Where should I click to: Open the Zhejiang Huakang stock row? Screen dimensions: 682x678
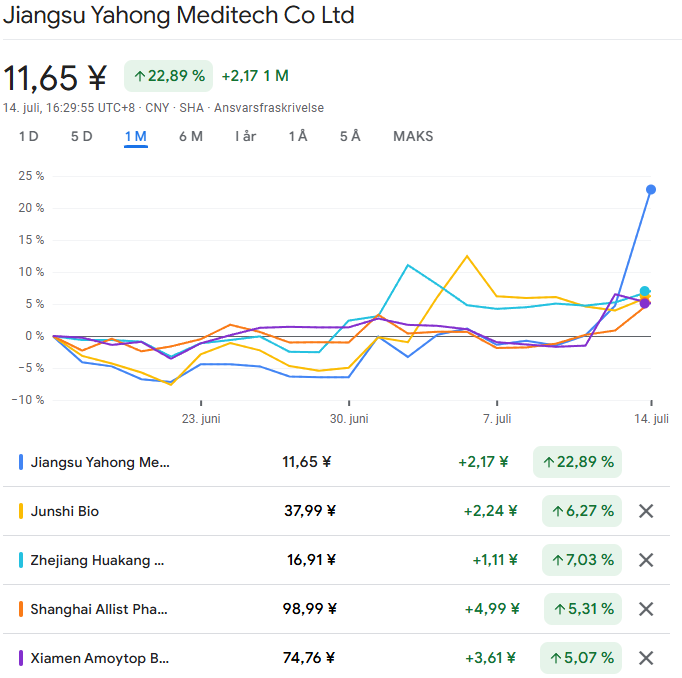click(336, 560)
